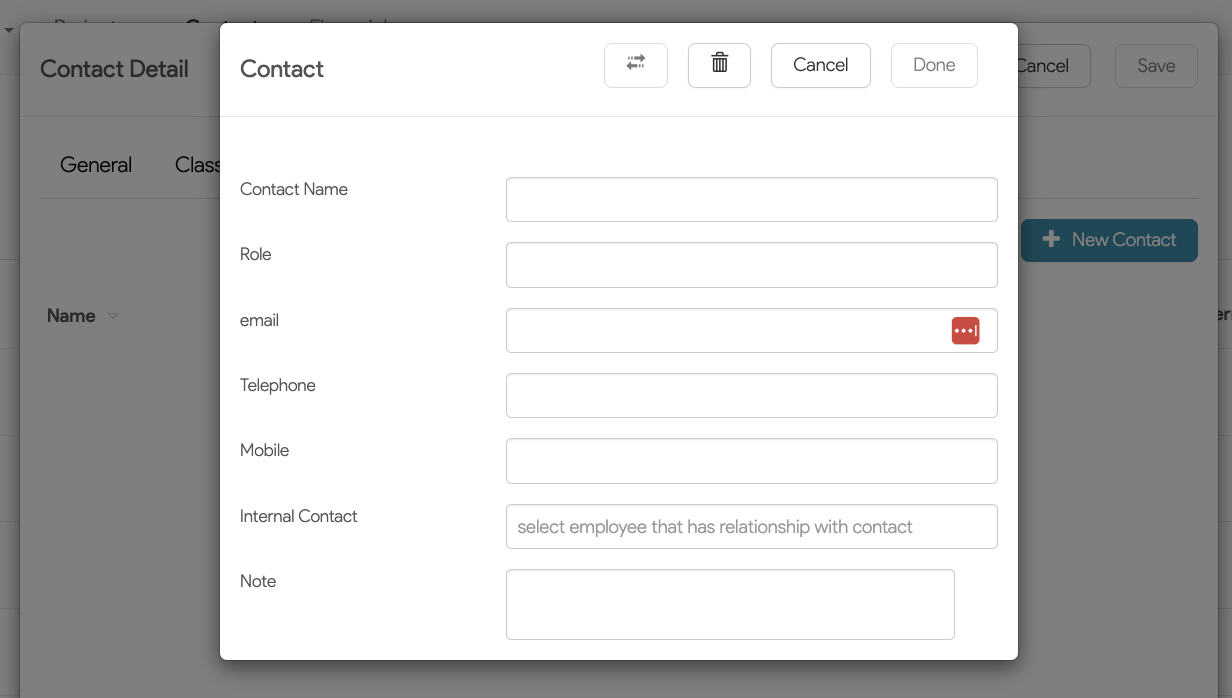Click the Telephone input box
This screenshot has width=1232, height=698.
pos(751,396)
